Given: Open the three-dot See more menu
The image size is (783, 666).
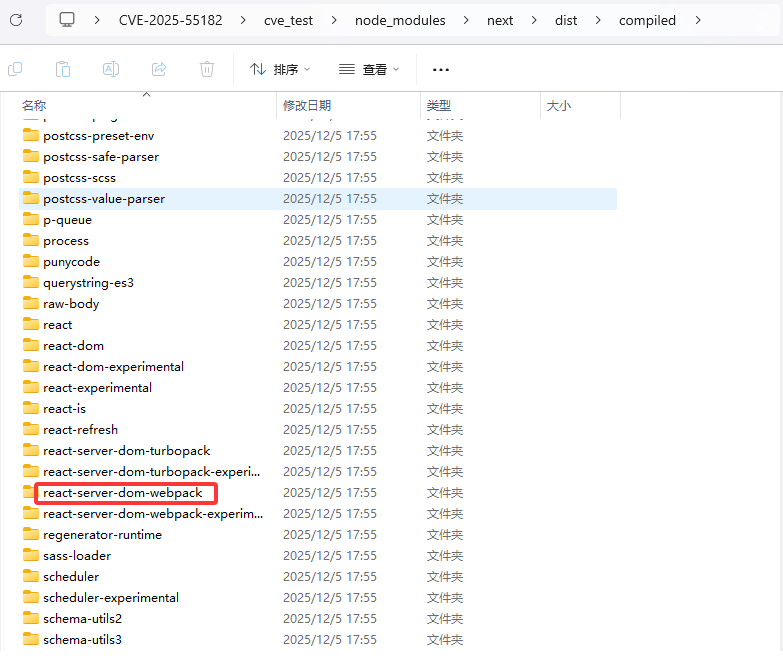Looking at the screenshot, I should coord(441,70).
